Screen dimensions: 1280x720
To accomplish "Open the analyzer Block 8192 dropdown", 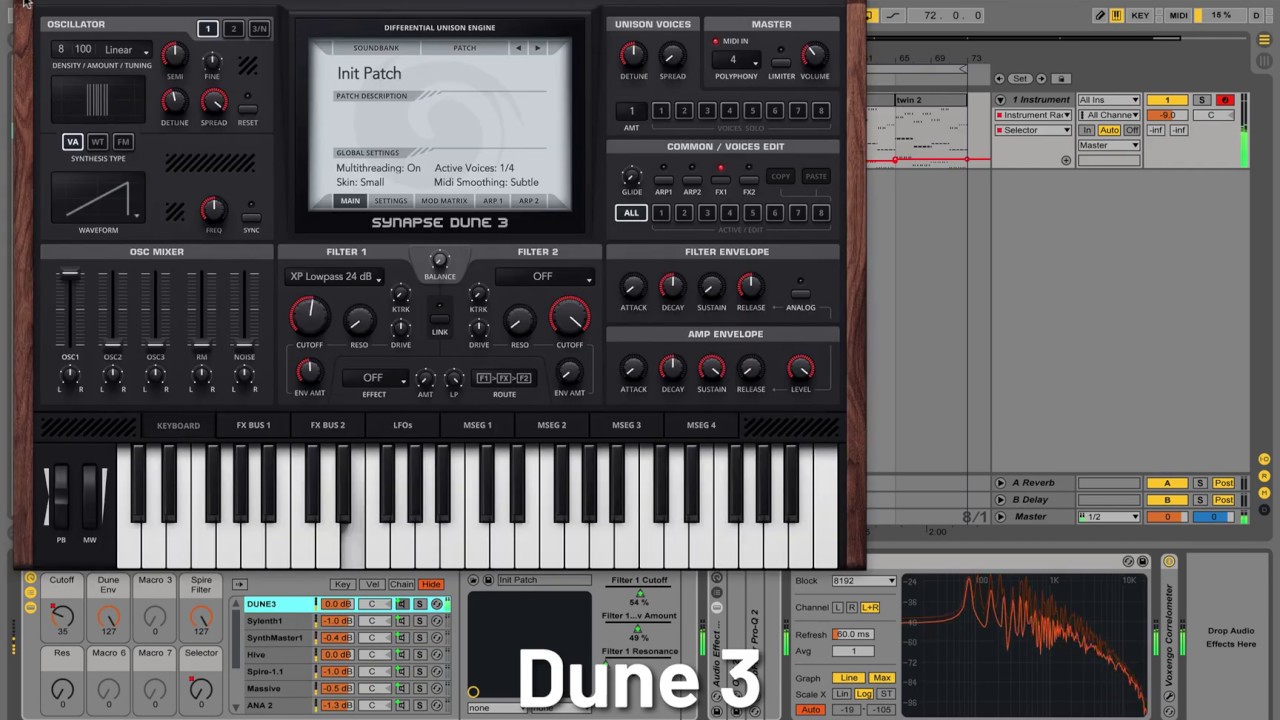I will click(864, 581).
